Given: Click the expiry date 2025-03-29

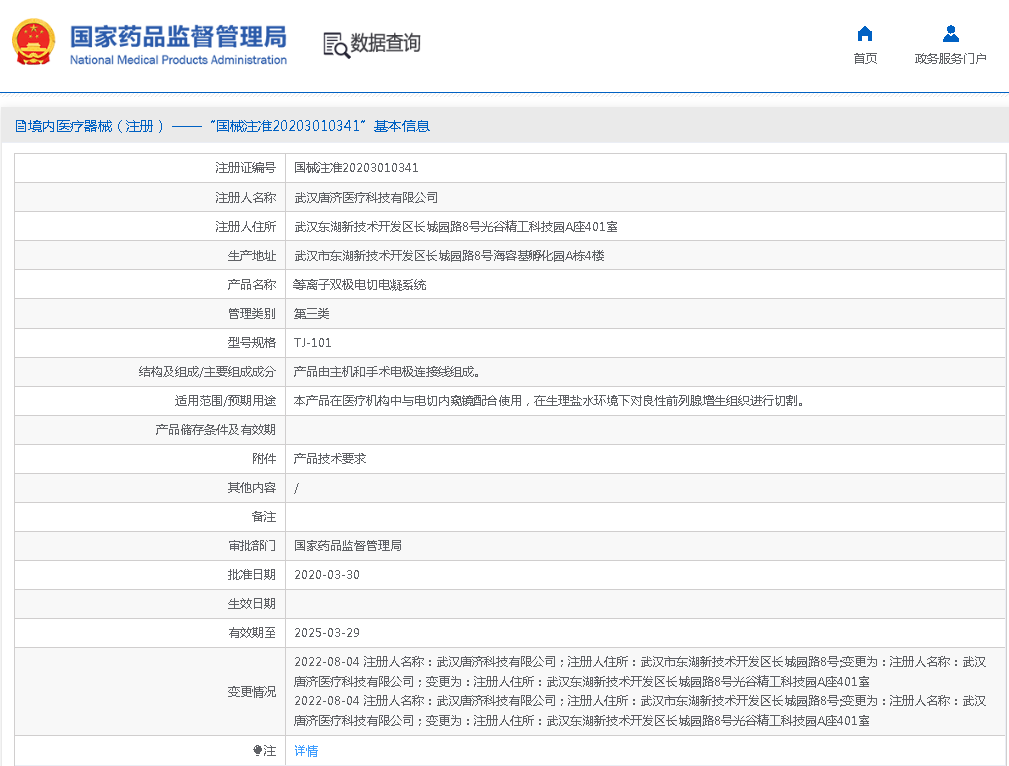Looking at the screenshot, I should click(327, 633).
